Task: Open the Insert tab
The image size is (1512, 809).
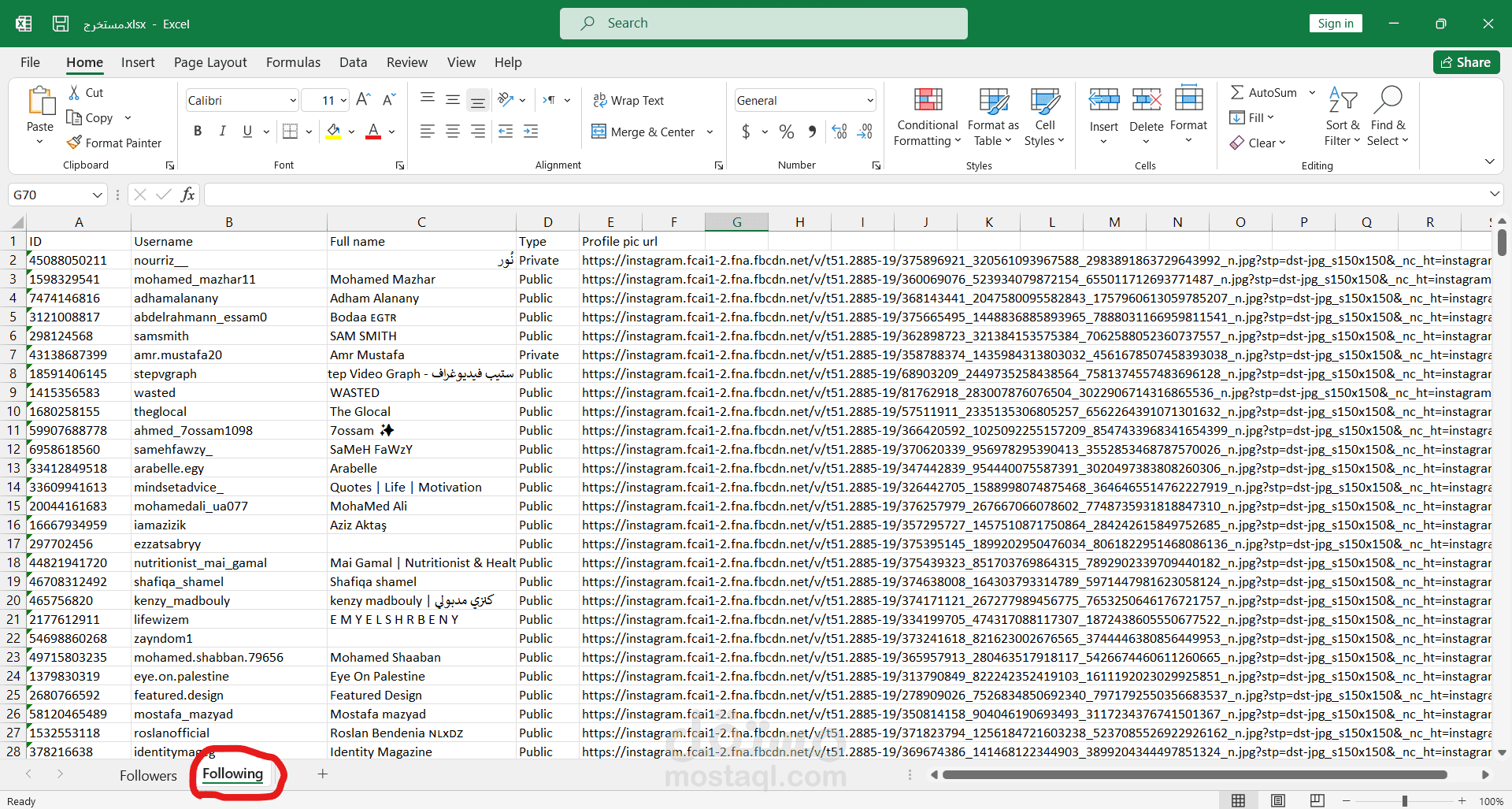Action: coord(138,62)
